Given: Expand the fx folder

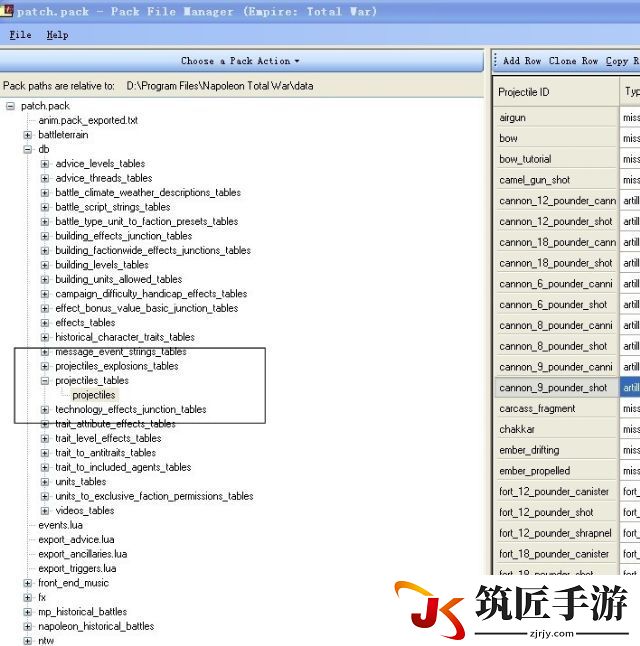Looking at the screenshot, I should click(28, 598).
